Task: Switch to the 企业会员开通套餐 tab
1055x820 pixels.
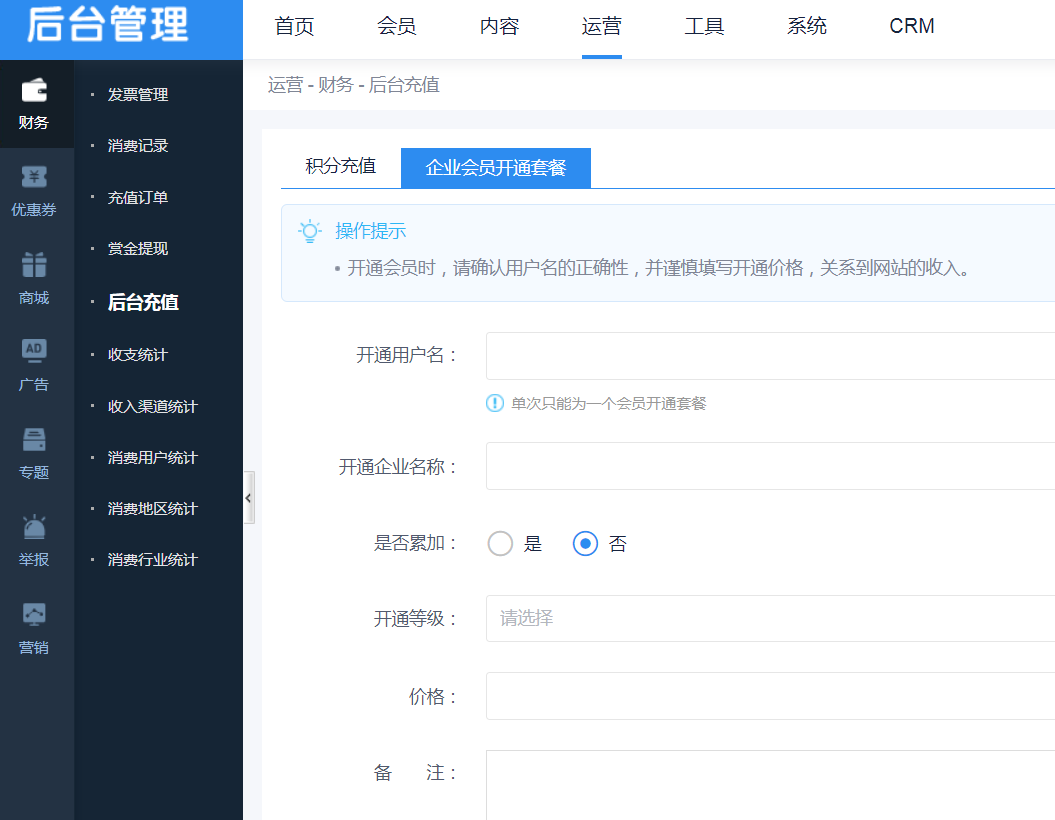Action: pos(496,167)
